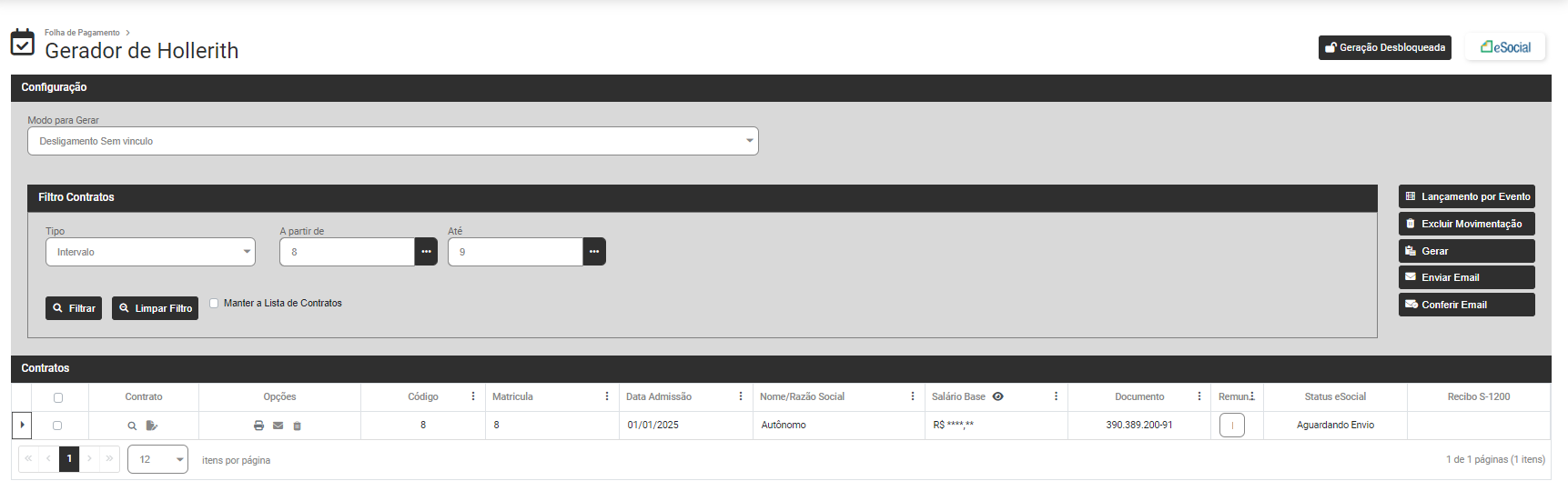
Task: Click the Contrato column header
Action: tap(144, 396)
